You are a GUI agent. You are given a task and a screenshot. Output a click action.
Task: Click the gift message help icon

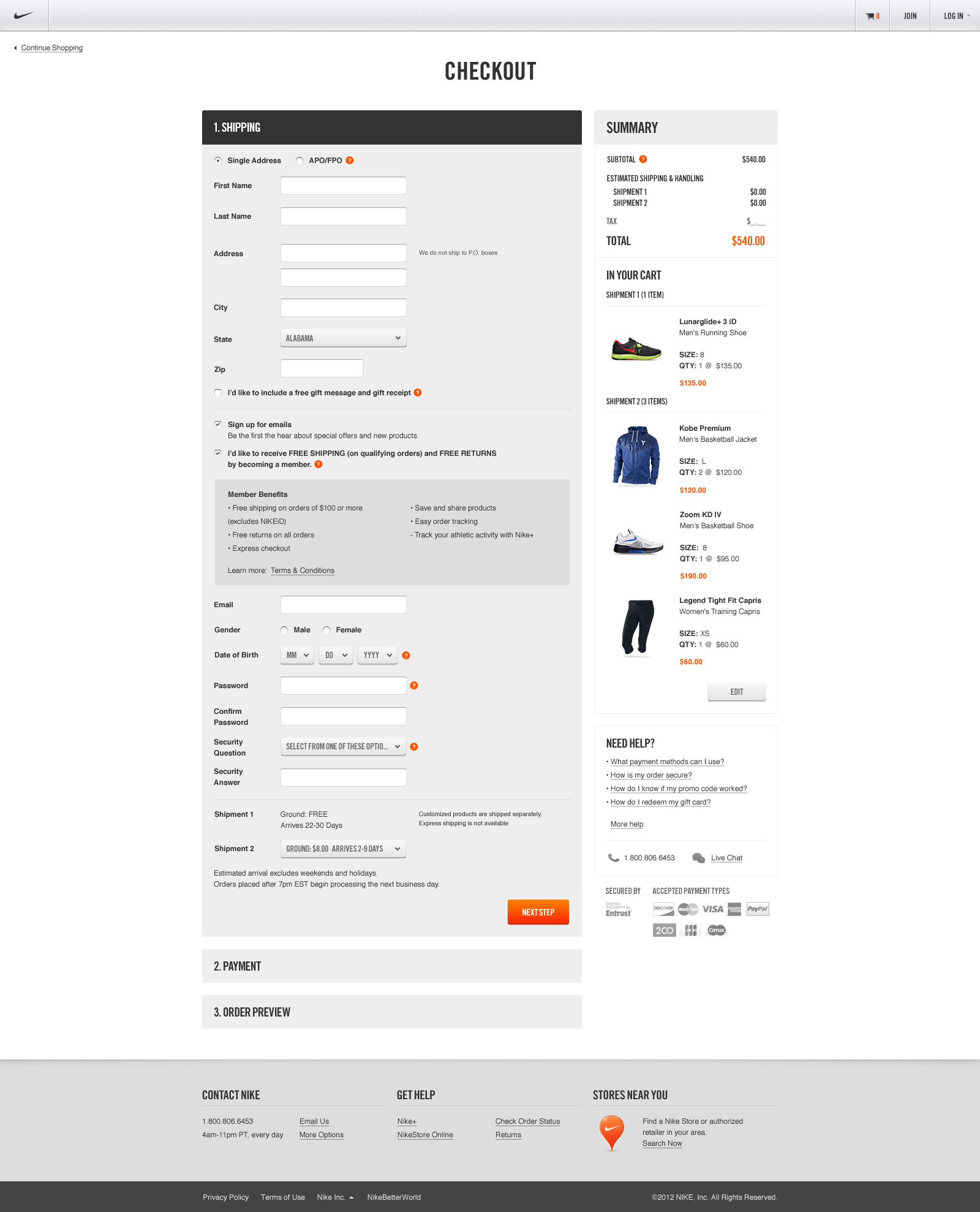(x=418, y=393)
